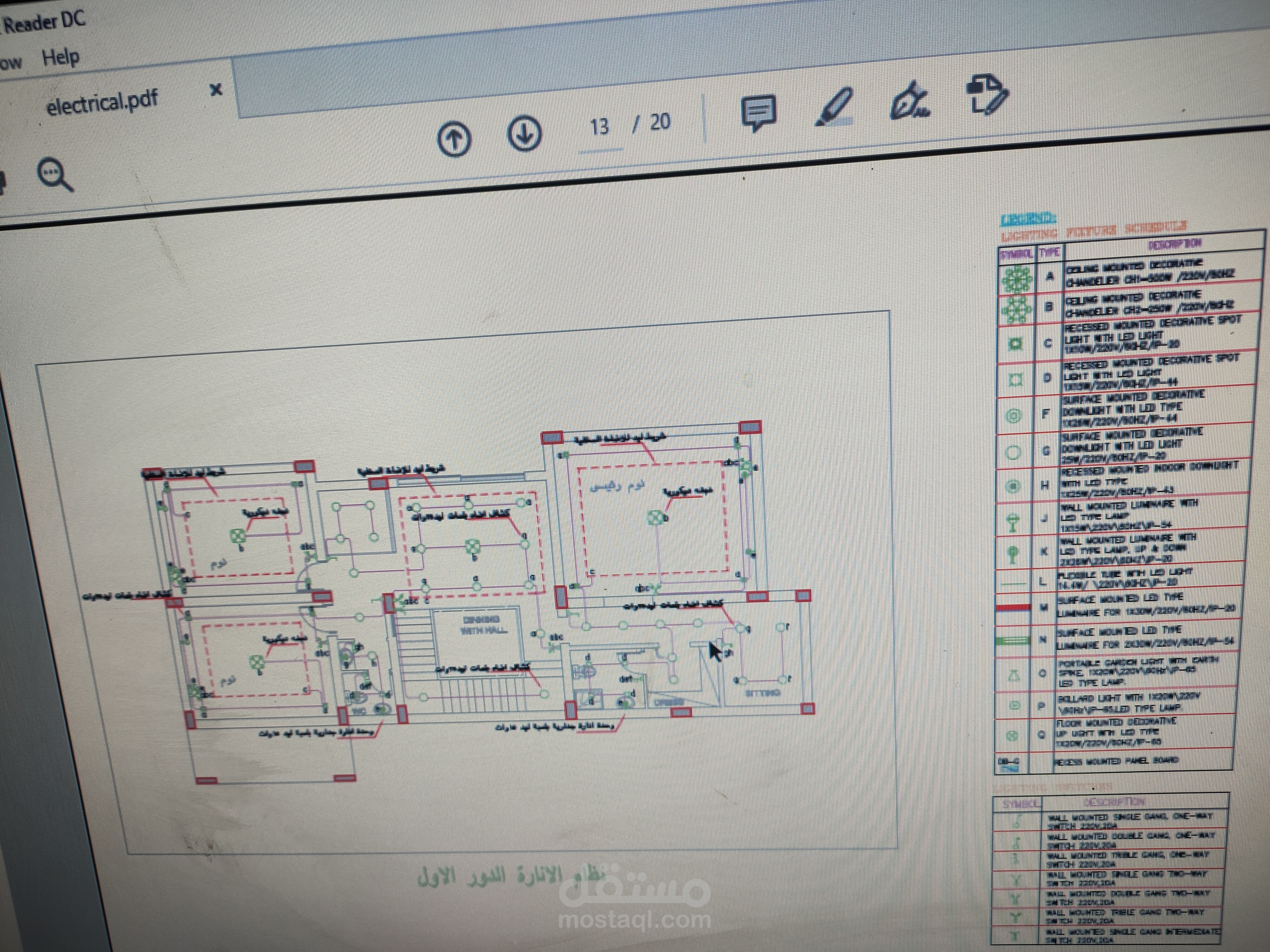Zoom out with the magnifier icon
This screenshot has height=952, width=1270.
[55, 175]
